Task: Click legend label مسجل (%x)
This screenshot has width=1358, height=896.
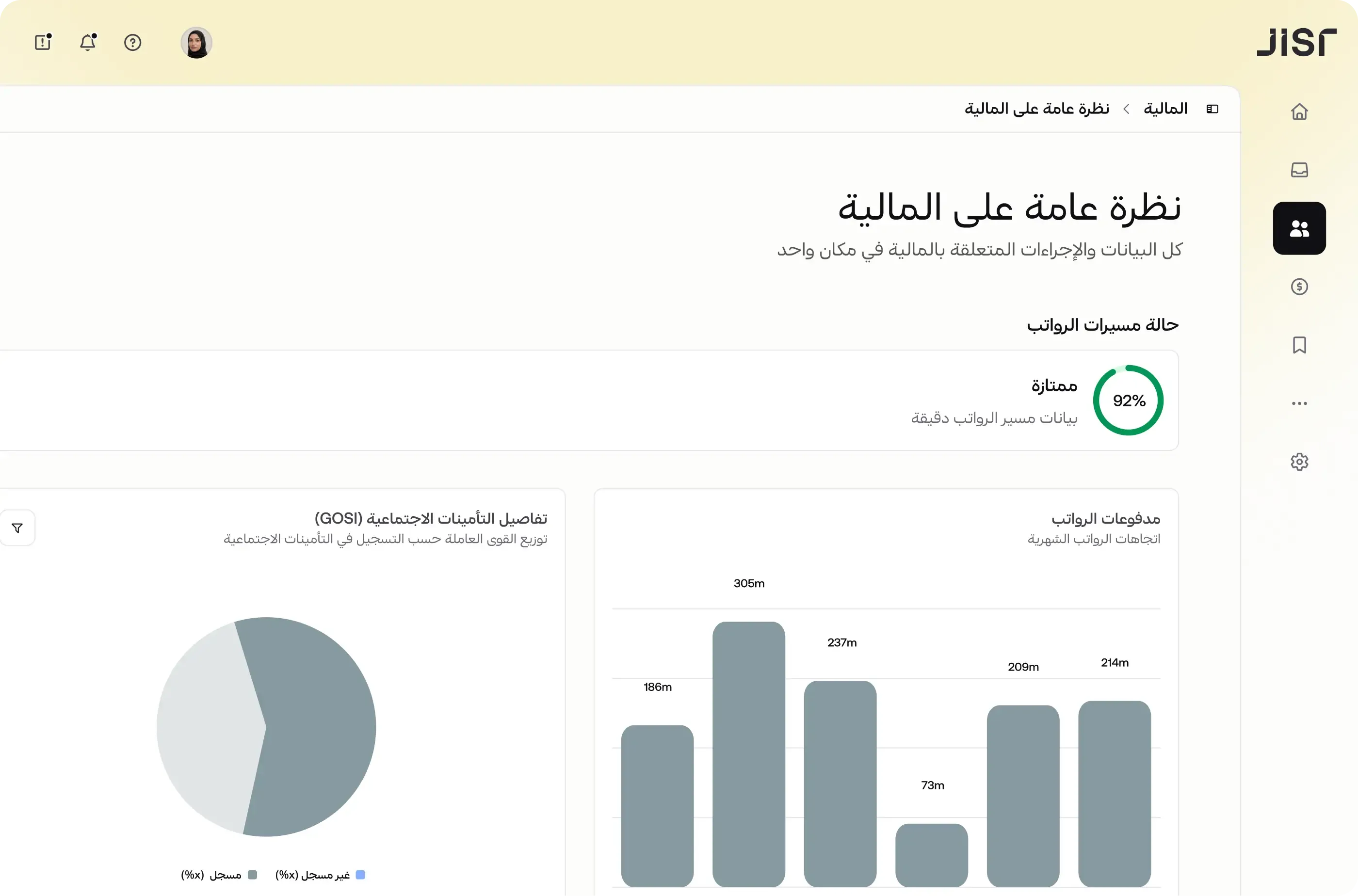Action: coord(211,875)
